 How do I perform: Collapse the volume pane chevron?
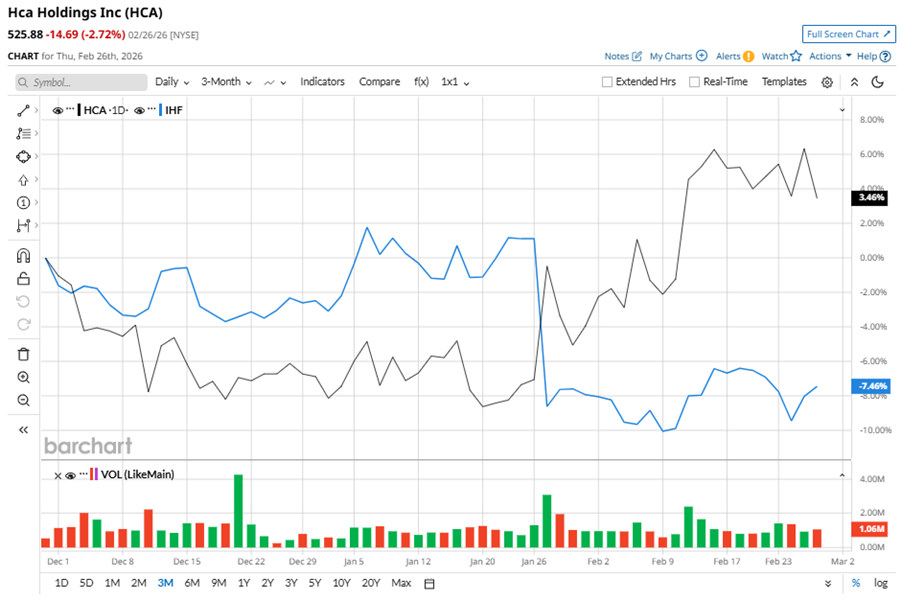(x=842, y=475)
